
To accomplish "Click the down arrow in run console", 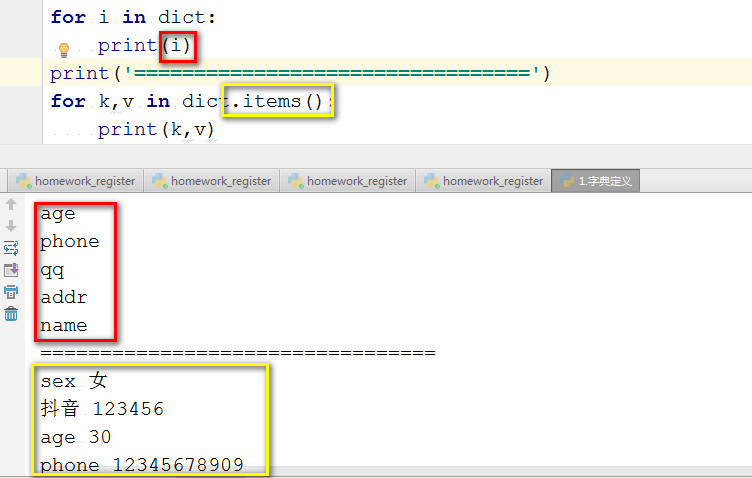I will tap(11, 226).
